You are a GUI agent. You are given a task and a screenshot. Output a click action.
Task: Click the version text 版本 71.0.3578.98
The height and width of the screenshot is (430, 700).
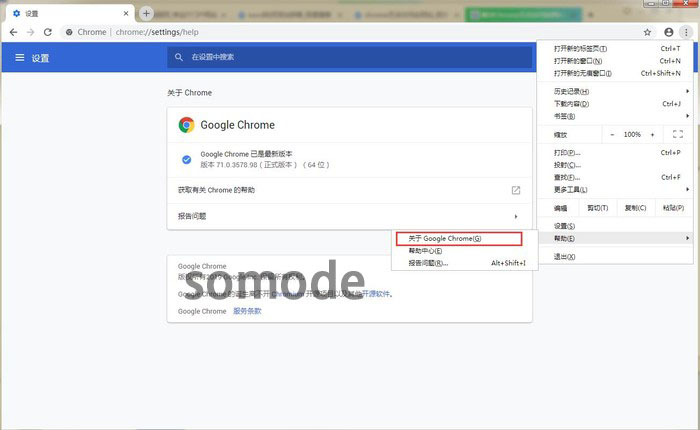coord(229,165)
